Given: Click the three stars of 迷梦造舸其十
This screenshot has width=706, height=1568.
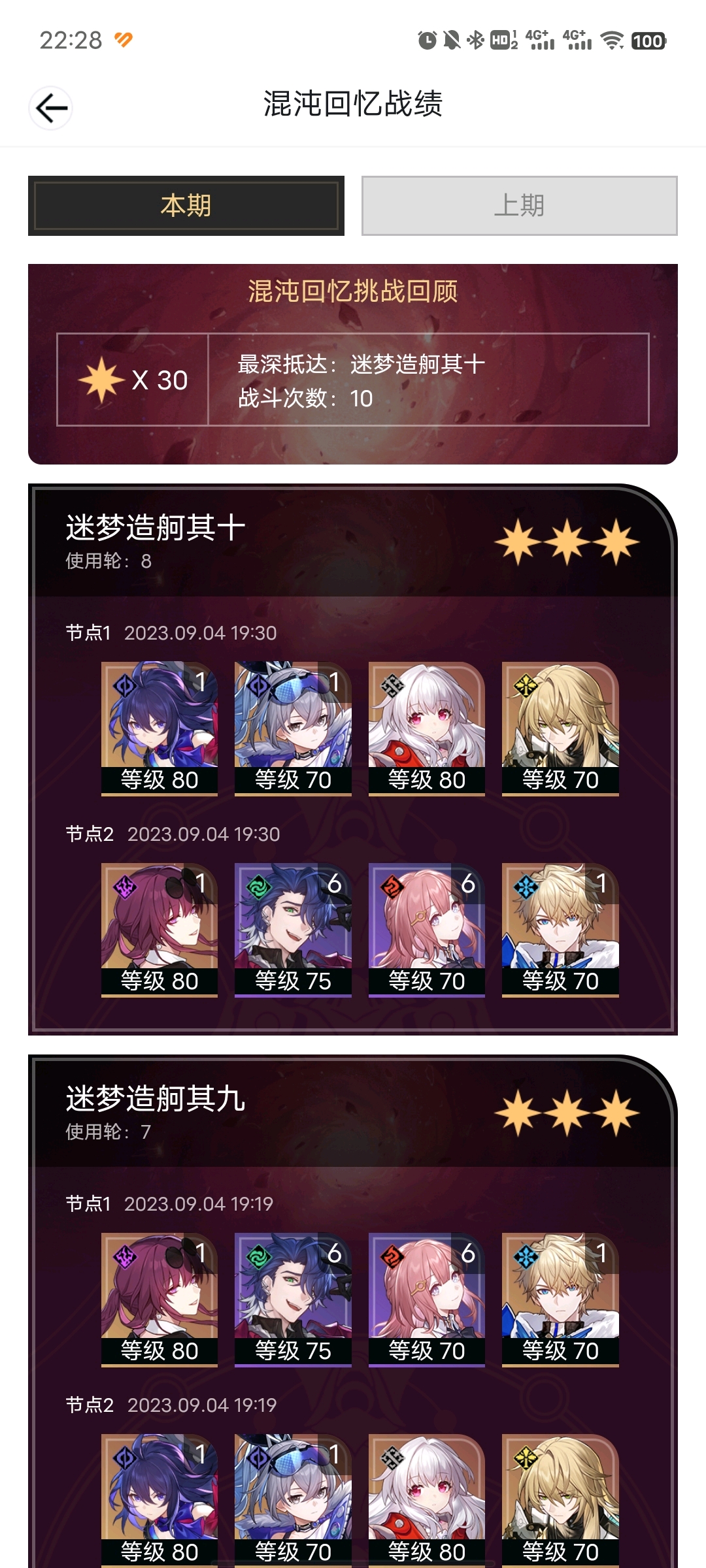Looking at the screenshot, I should (567, 542).
